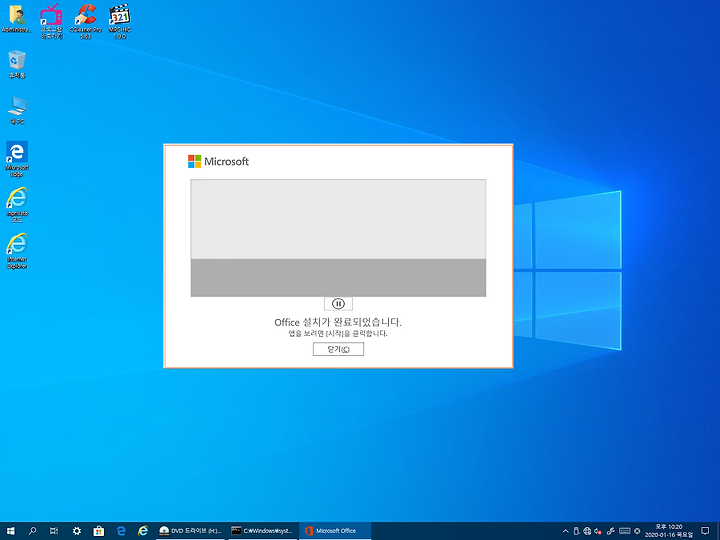This screenshot has height=540, width=720.
Task: Launch MPC-HC media player shortcut
Action: pyautogui.click(x=119, y=21)
